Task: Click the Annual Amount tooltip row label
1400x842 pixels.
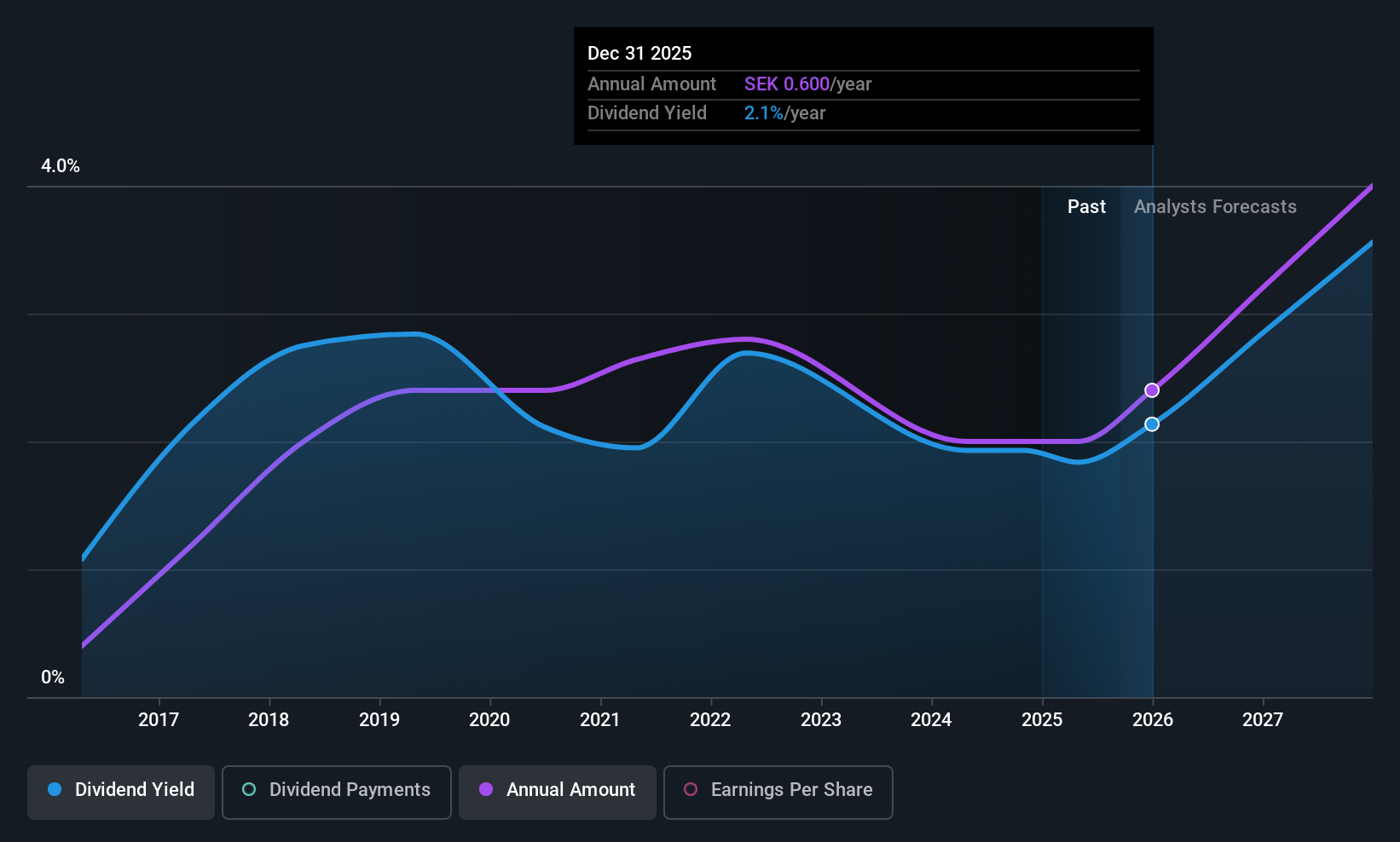Action: [651, 84]
